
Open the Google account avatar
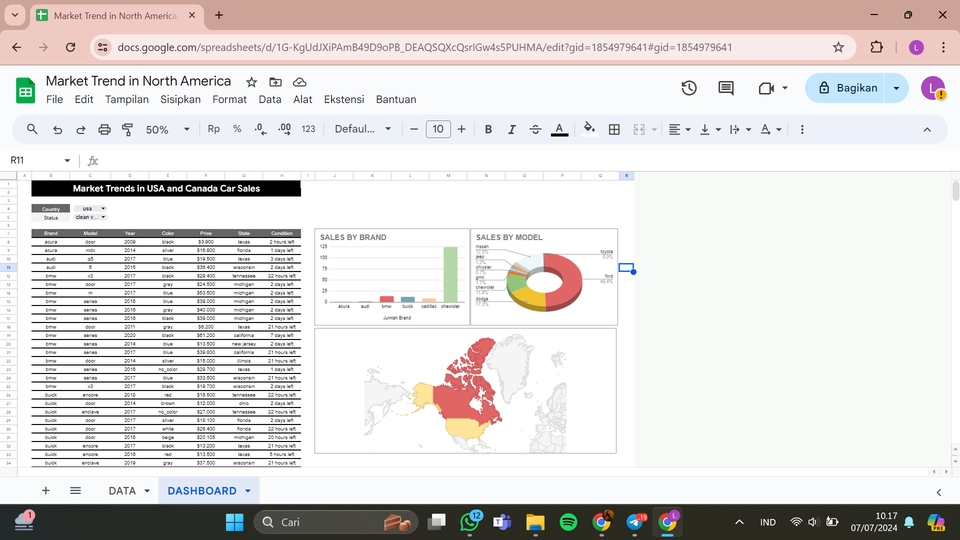(933, 88)
